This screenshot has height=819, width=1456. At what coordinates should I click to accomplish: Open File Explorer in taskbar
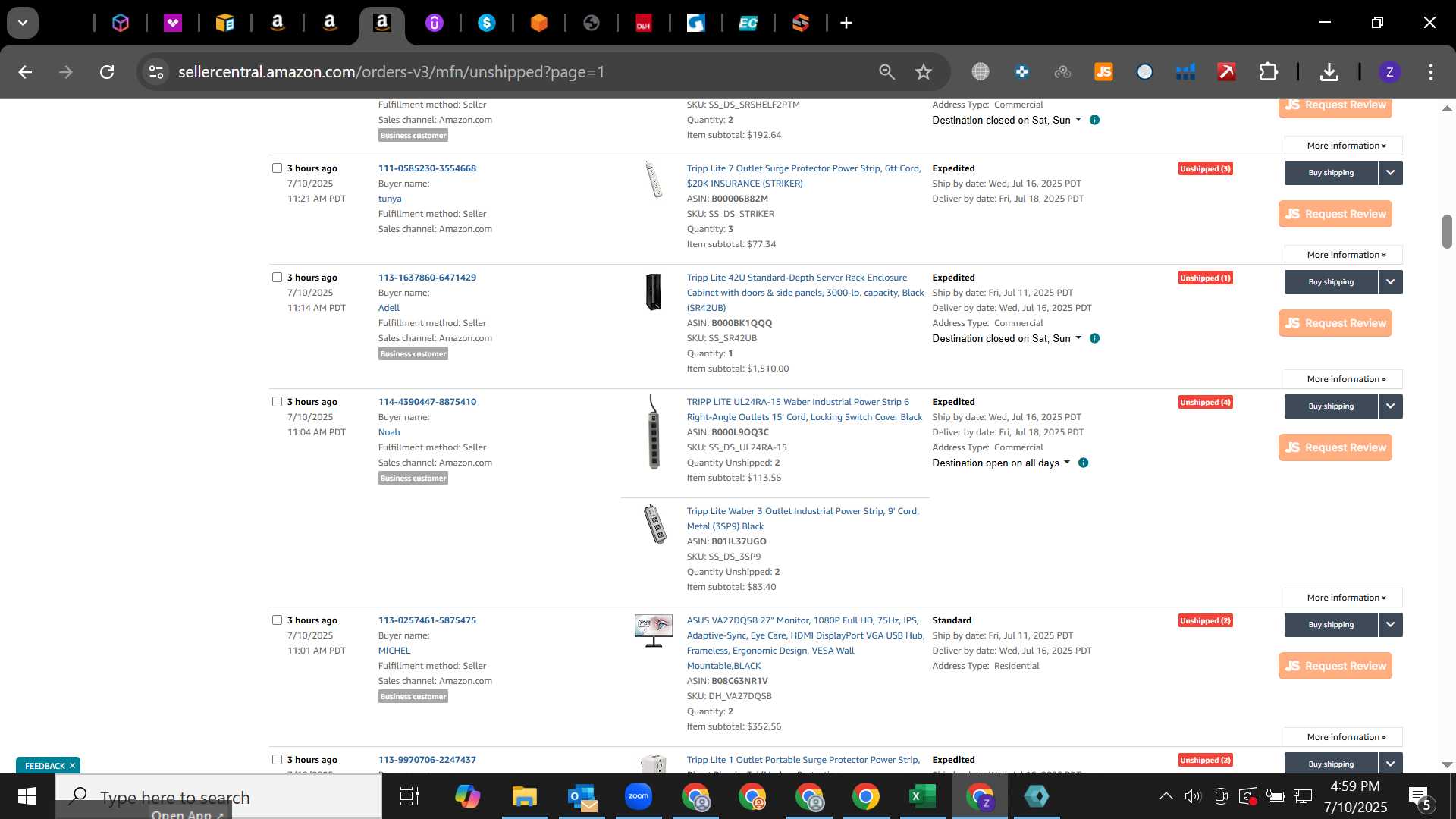[x=524, y=796]
